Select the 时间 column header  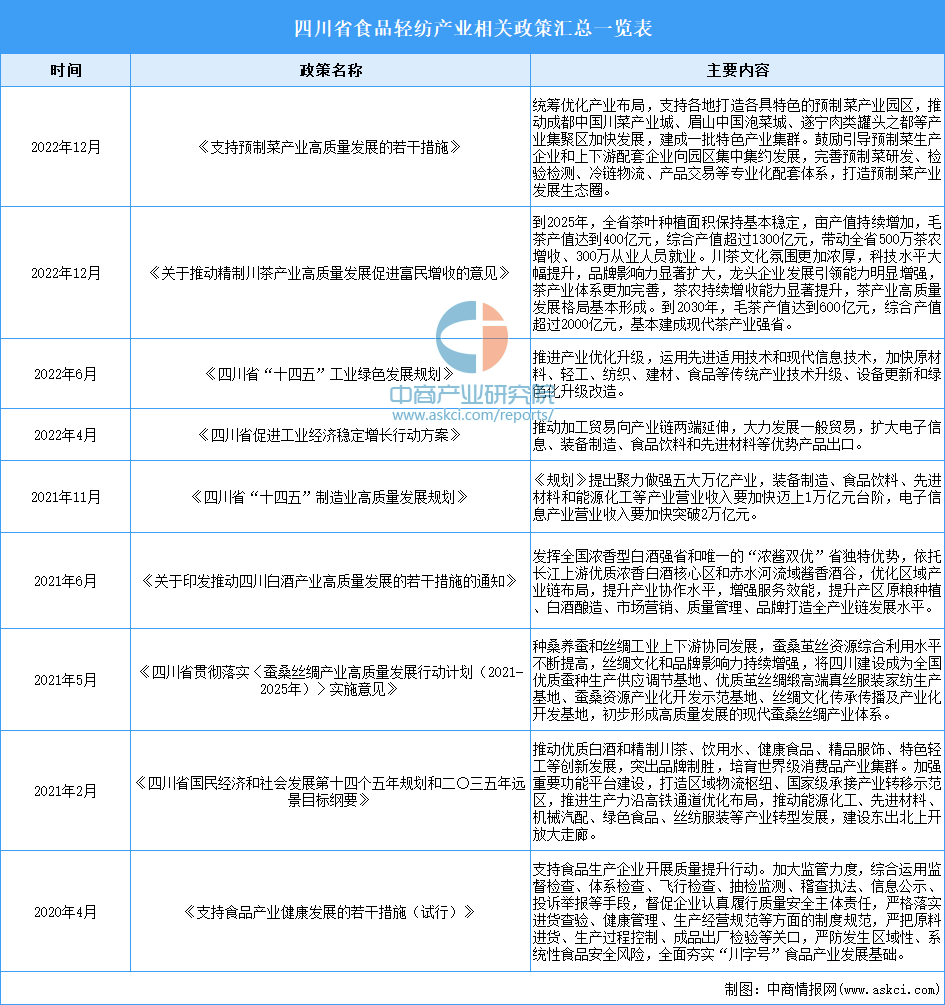[x=65, y=71]
